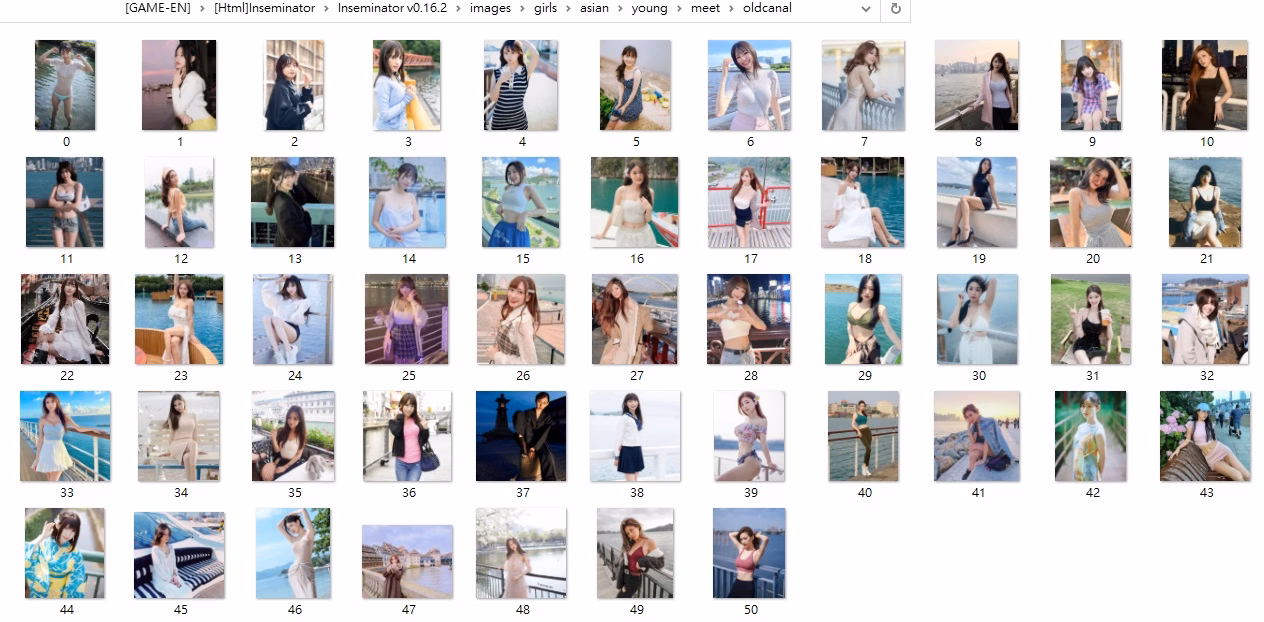The height and width of the screenshot is (622, 1264).
Task: Select thumbnail of file 32
Action: 1205,319
